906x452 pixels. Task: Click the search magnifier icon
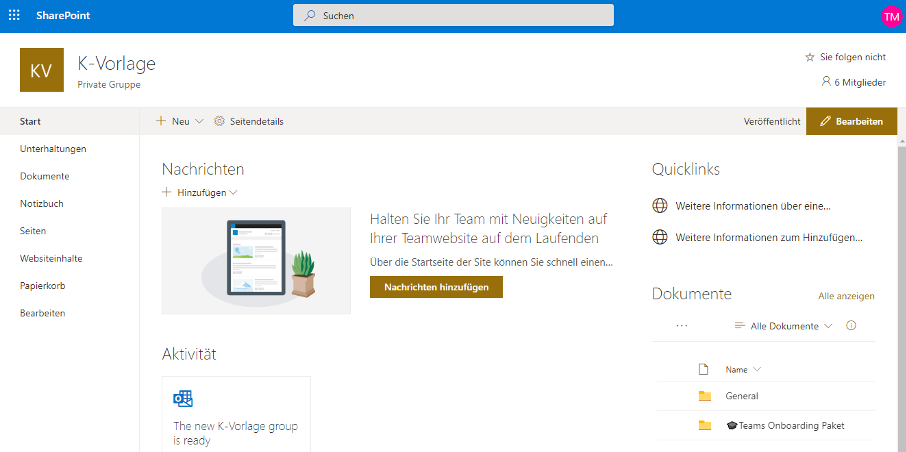point(310,16)
